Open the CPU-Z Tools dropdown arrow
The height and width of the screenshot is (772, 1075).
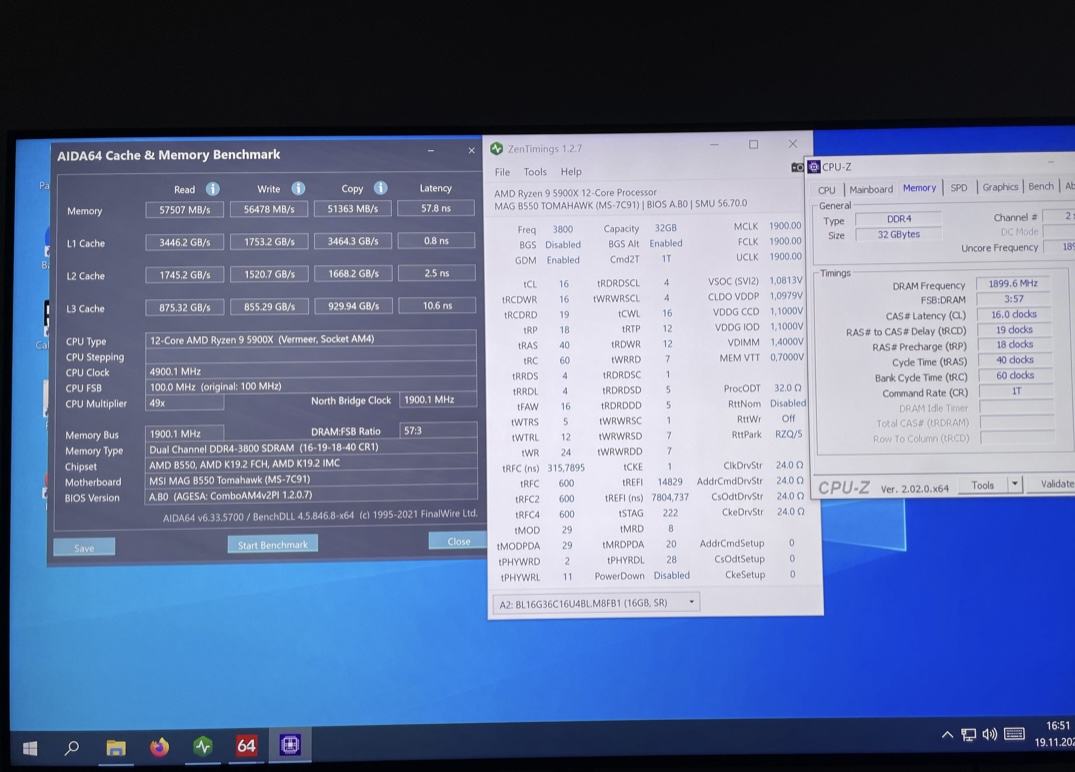tap(1015, 484)
